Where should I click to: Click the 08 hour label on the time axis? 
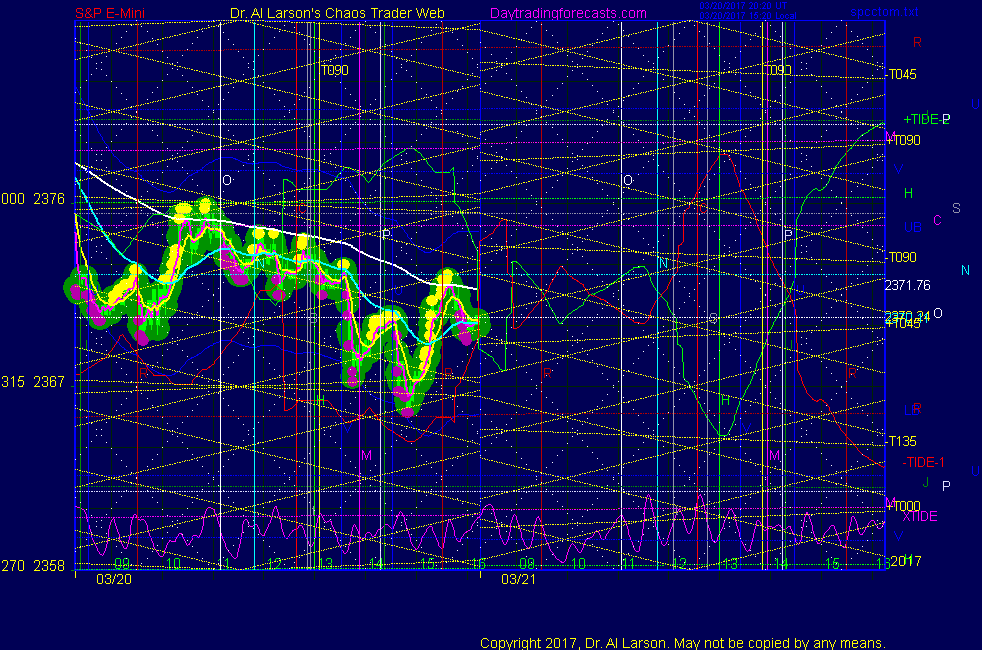click(527, 564)
